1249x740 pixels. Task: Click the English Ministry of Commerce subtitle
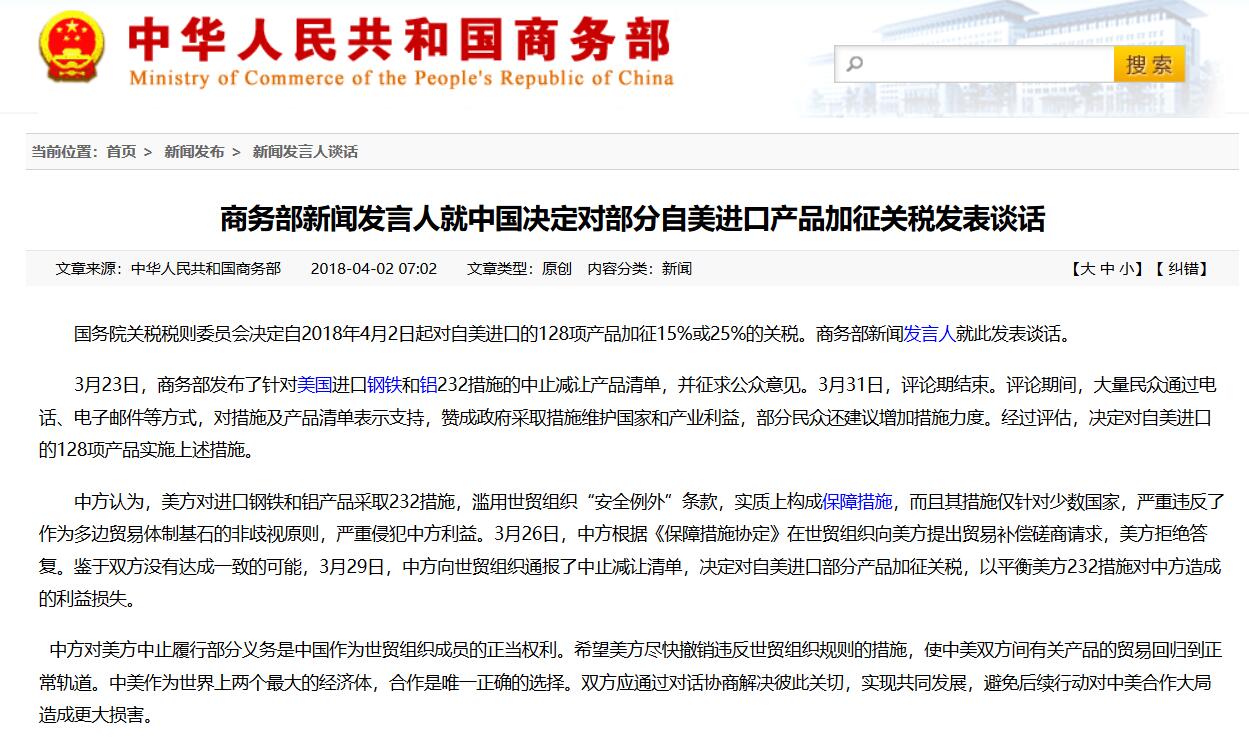[400, 79]
